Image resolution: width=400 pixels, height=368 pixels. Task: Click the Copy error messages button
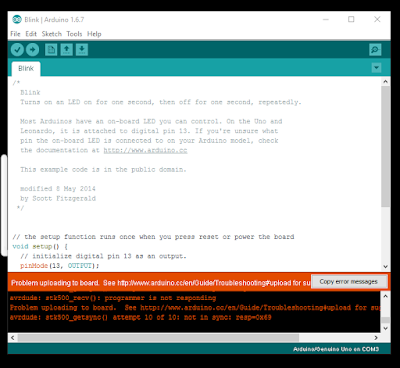(x=349, y=282)
